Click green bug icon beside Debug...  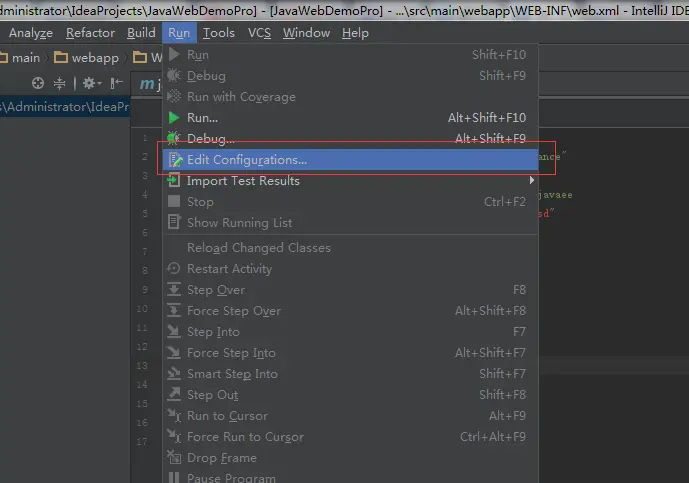(174, 138)
